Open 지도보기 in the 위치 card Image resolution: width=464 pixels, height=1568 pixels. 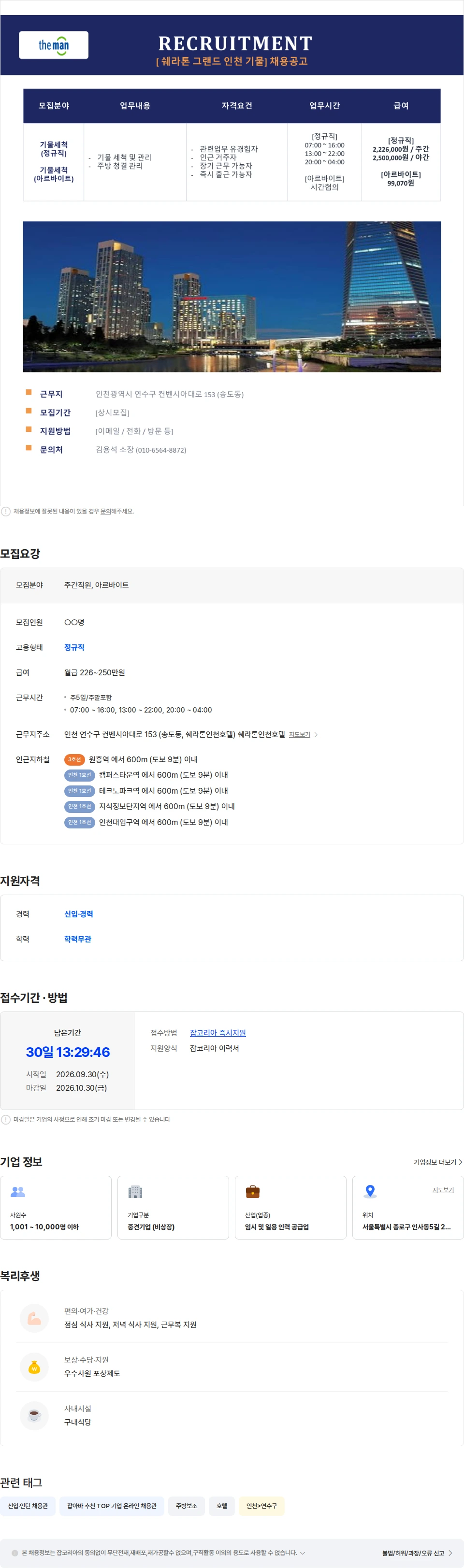[x=443, y=1190]
